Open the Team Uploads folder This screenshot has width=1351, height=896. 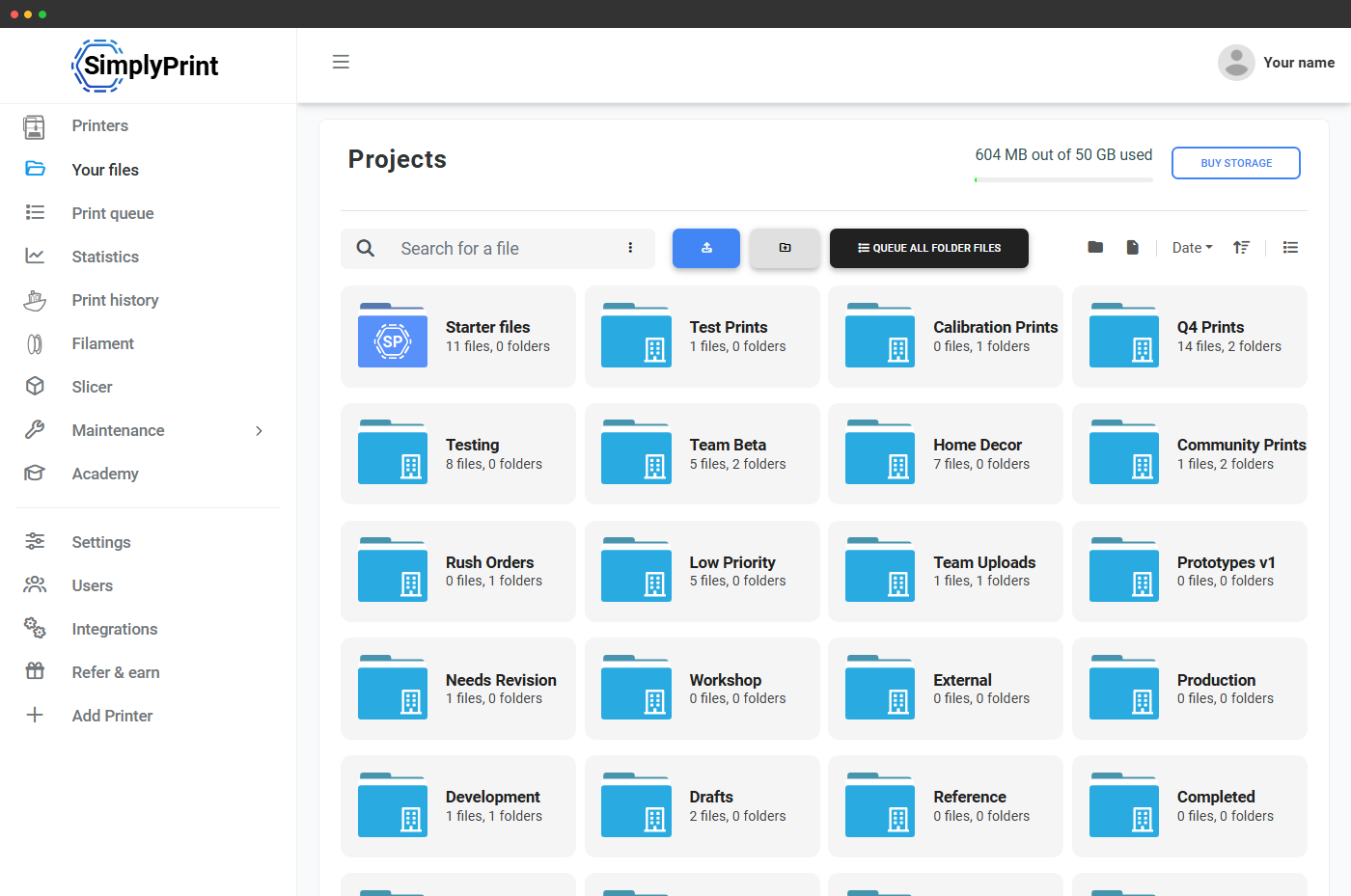[x=946, y=571]
